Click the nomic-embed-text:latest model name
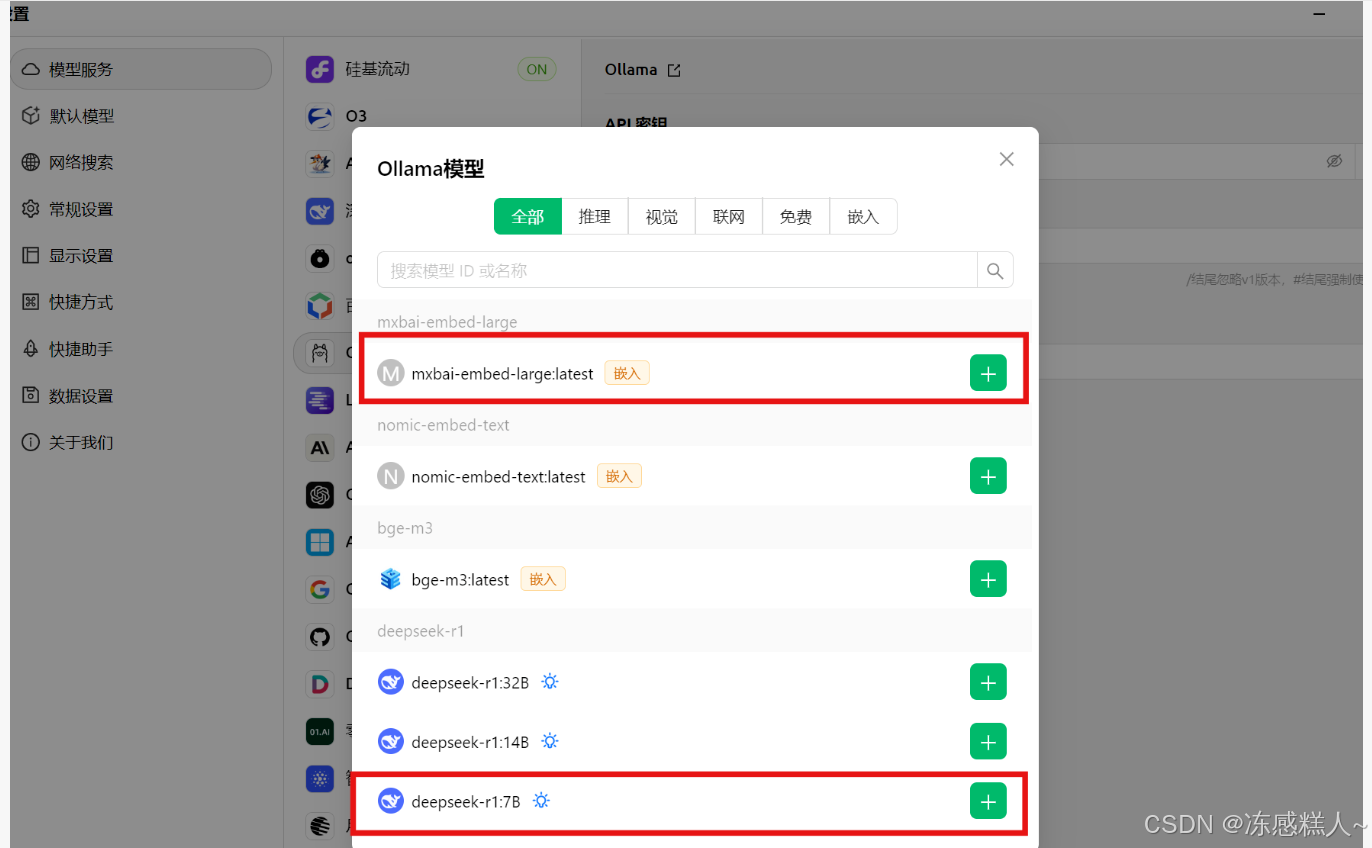The width and height of the screenshot is (1372, 848). click(x=498, y=477)
